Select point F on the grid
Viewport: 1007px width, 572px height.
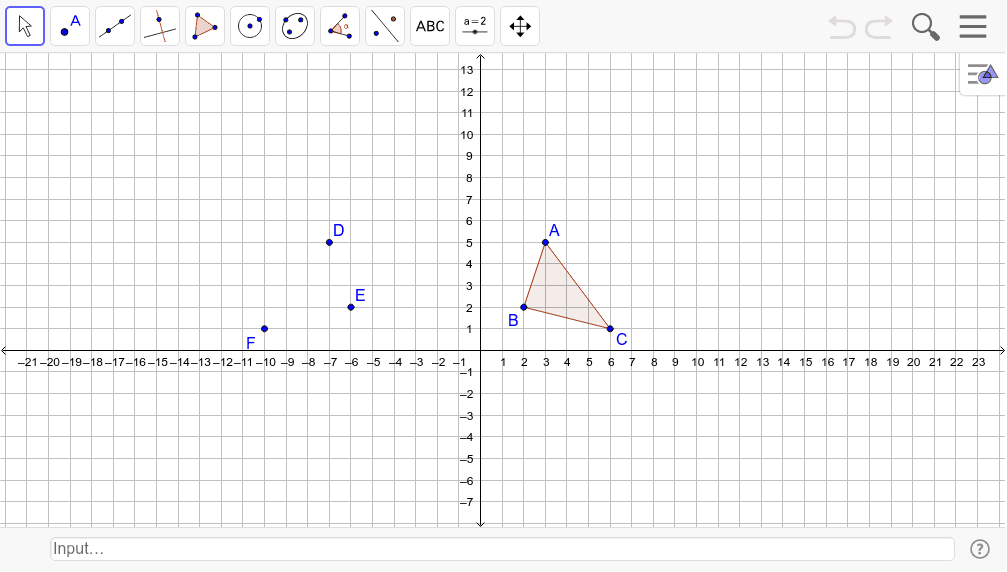pyautogui.click(x=265, y=329)
